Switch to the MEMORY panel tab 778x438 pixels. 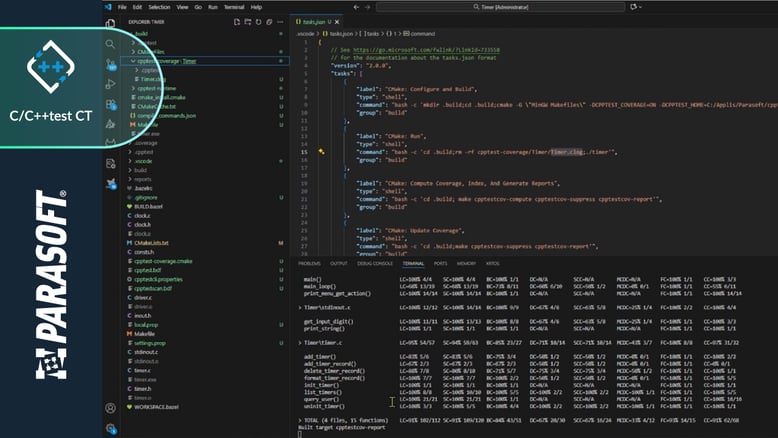click(x=466, y=263)
